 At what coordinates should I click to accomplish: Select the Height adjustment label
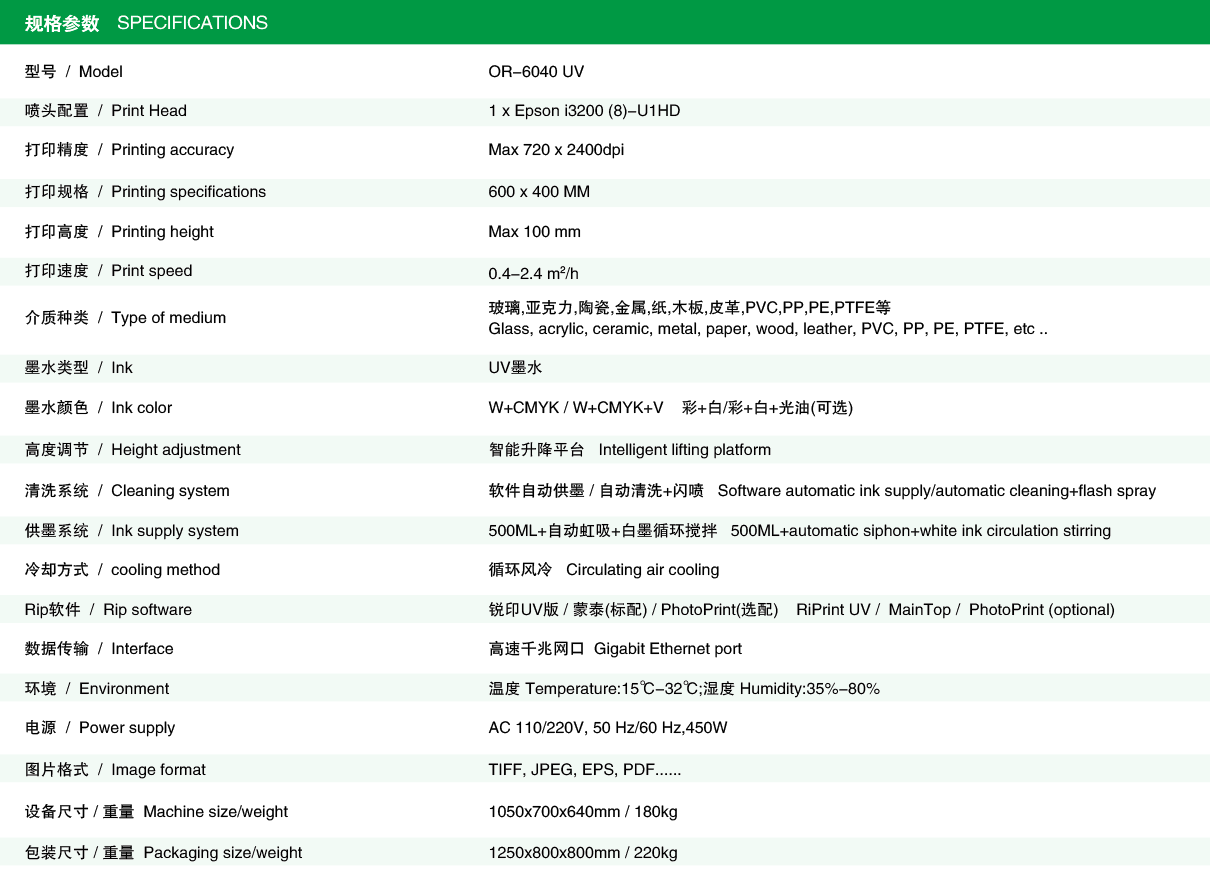133,450
